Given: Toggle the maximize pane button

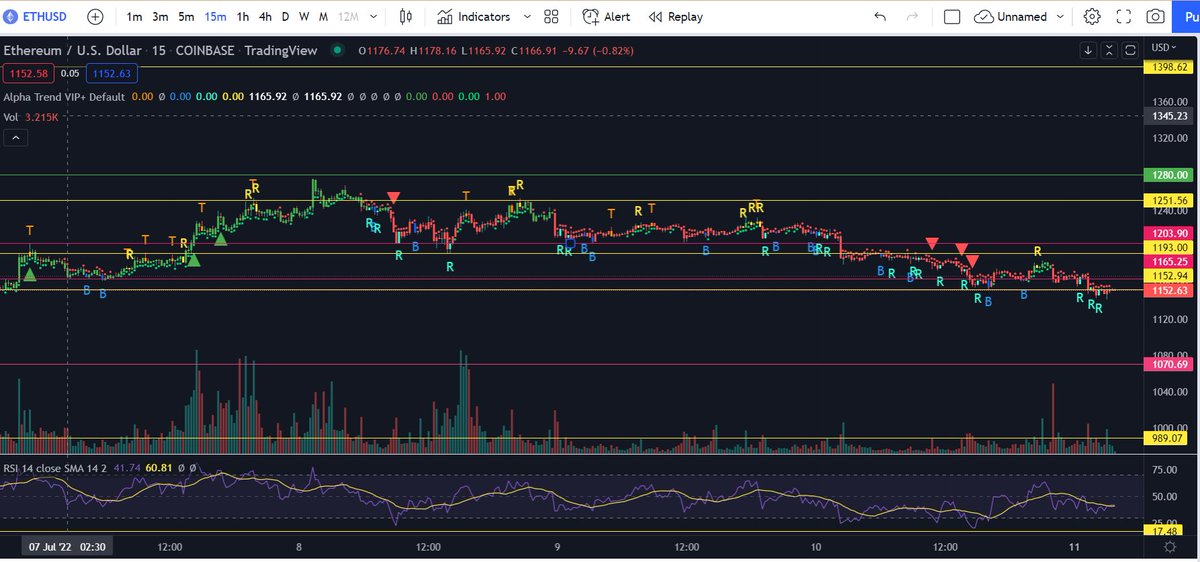Looking at the screenshot, I should (x=1130, y=49).
